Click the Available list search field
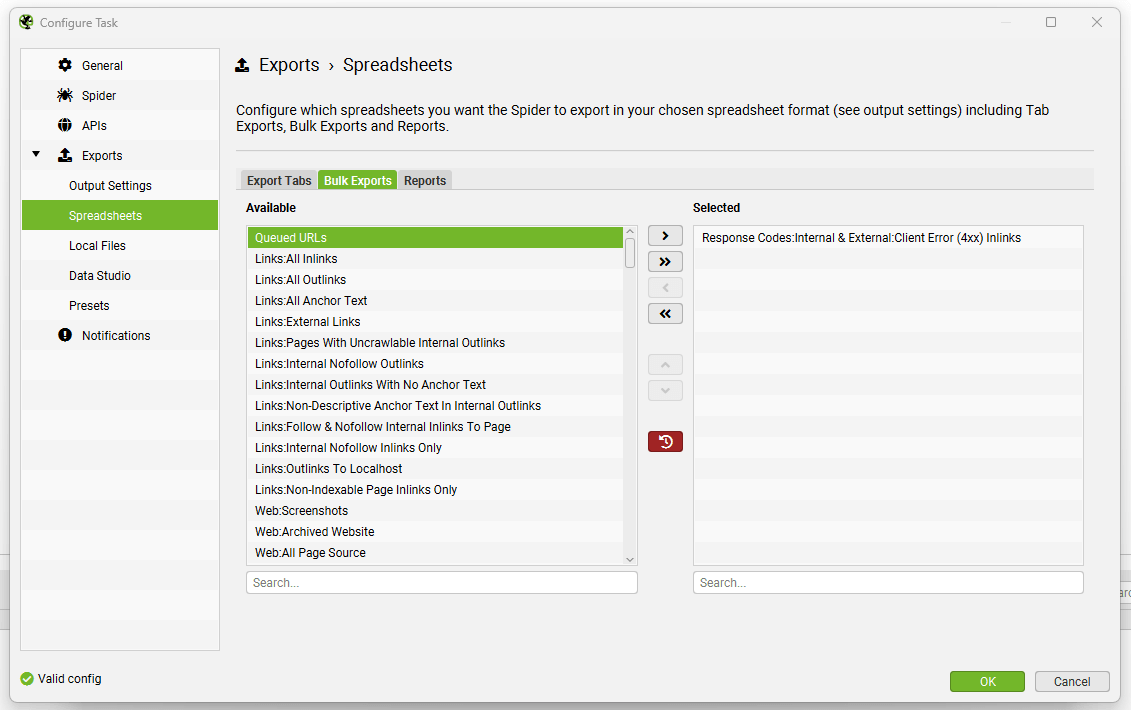The height and width of the screenshot is (710, 1131). (x=441, y=582)
